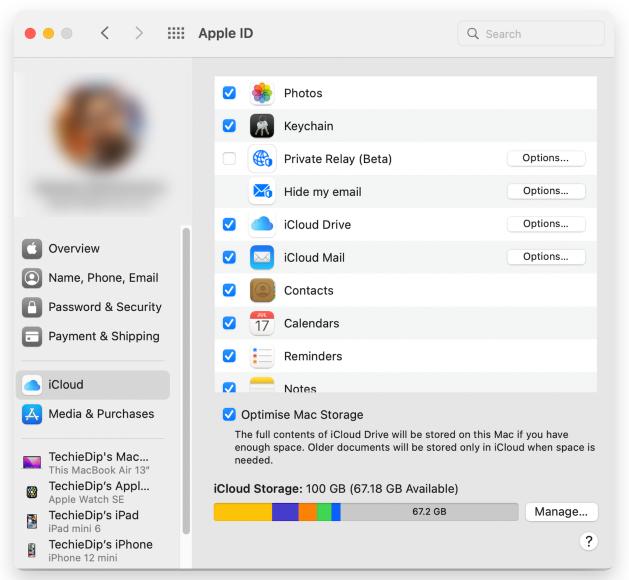Click the yellow segment of storage bar
The image size is (629, 580).
pos(243,512)
